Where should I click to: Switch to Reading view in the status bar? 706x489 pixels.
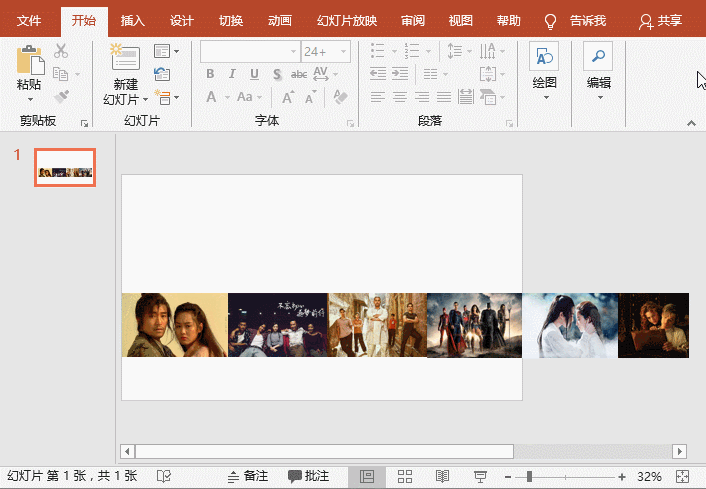pyautogui.click(x=442, y=477)
